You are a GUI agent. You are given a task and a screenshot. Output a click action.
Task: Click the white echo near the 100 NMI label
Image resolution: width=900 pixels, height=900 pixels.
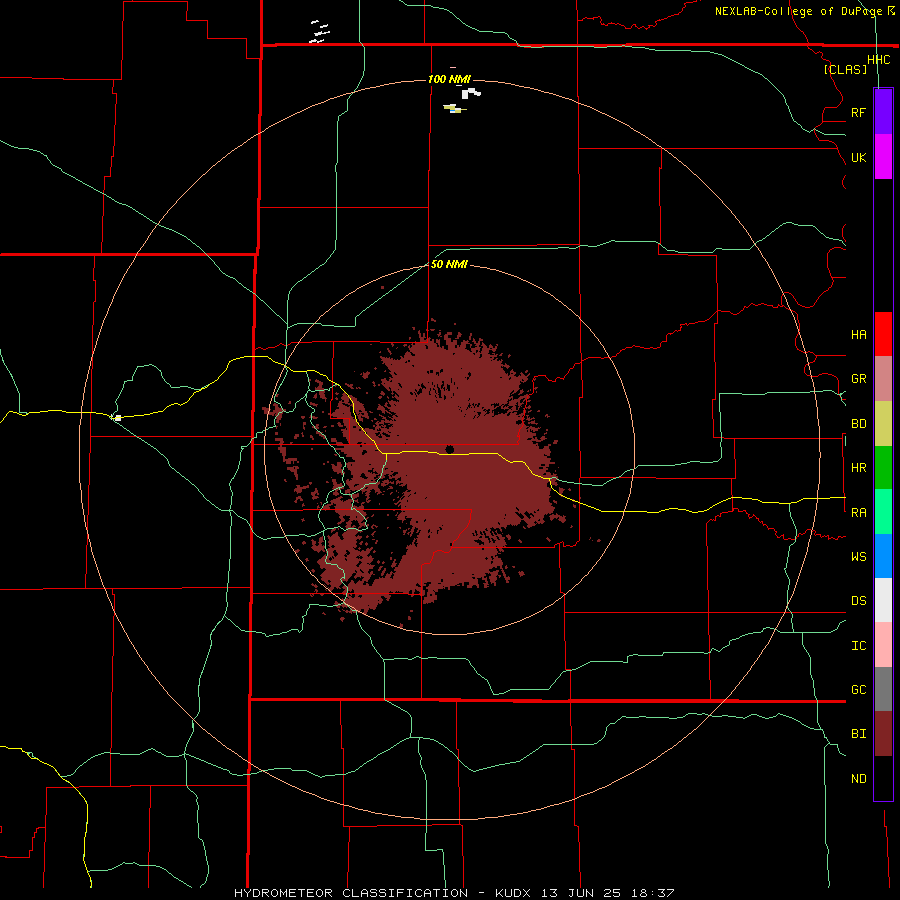[x=470, y=93]
